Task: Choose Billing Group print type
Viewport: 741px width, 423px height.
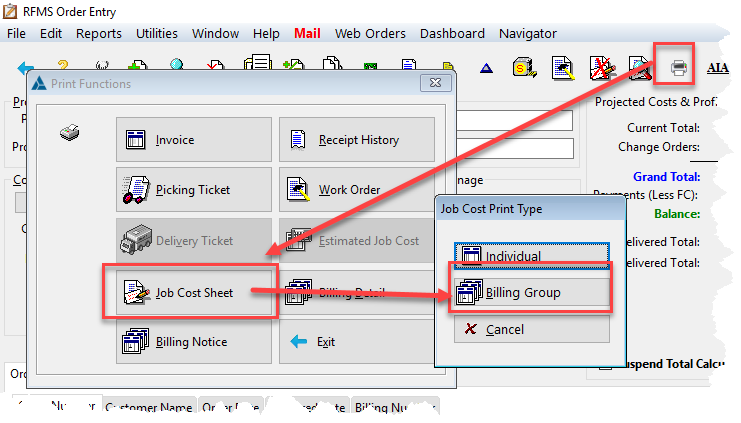Action: pyautogui.click(x=532, y=293)
